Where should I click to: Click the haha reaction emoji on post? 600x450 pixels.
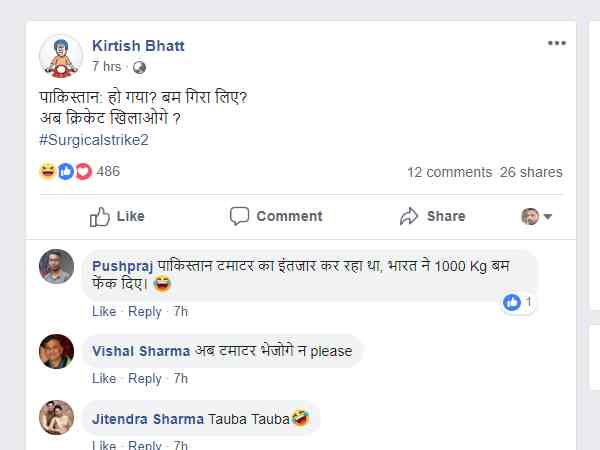pos(46,171)
